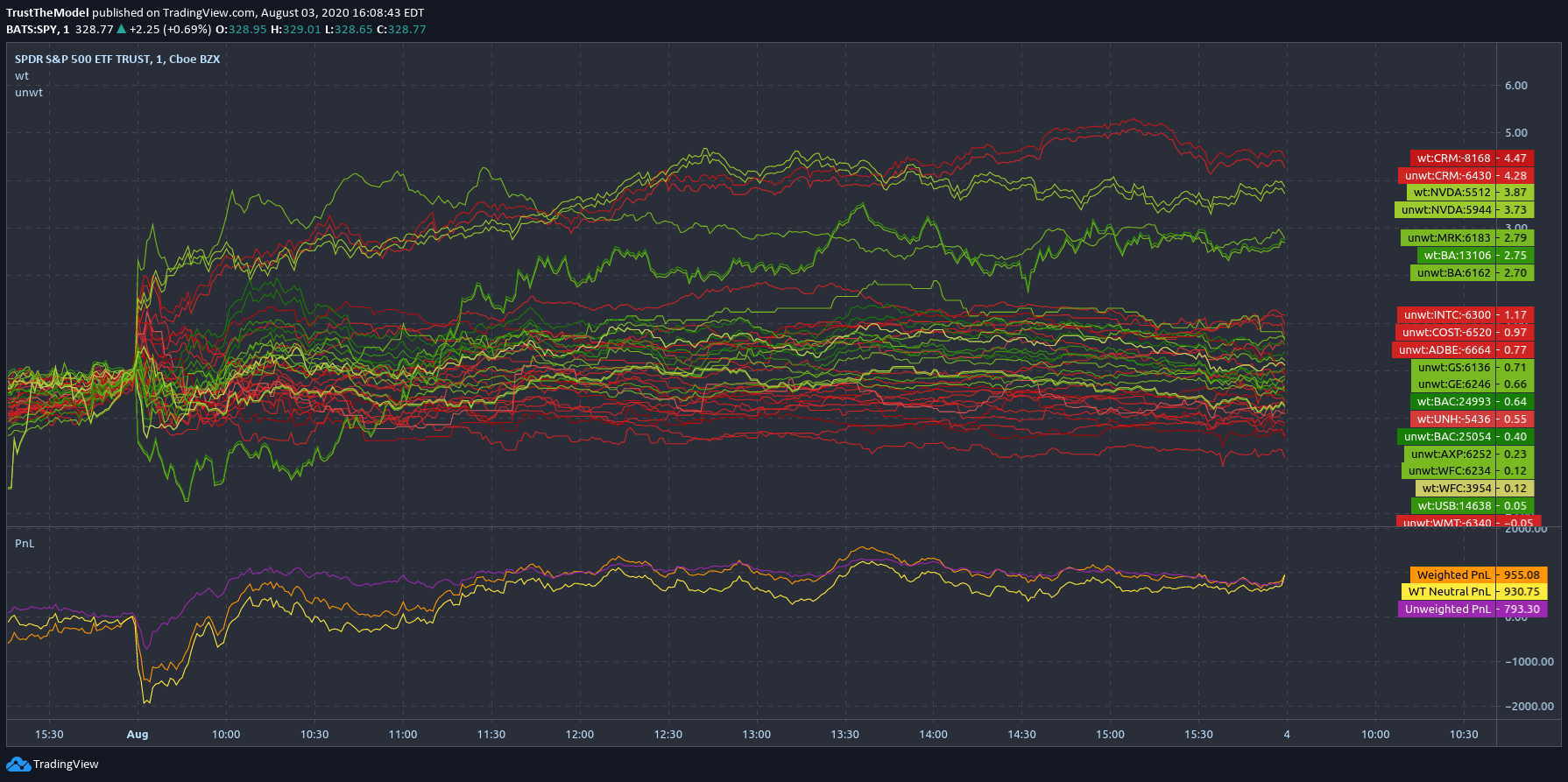Select the PnL pane legend label

point(25,544)
